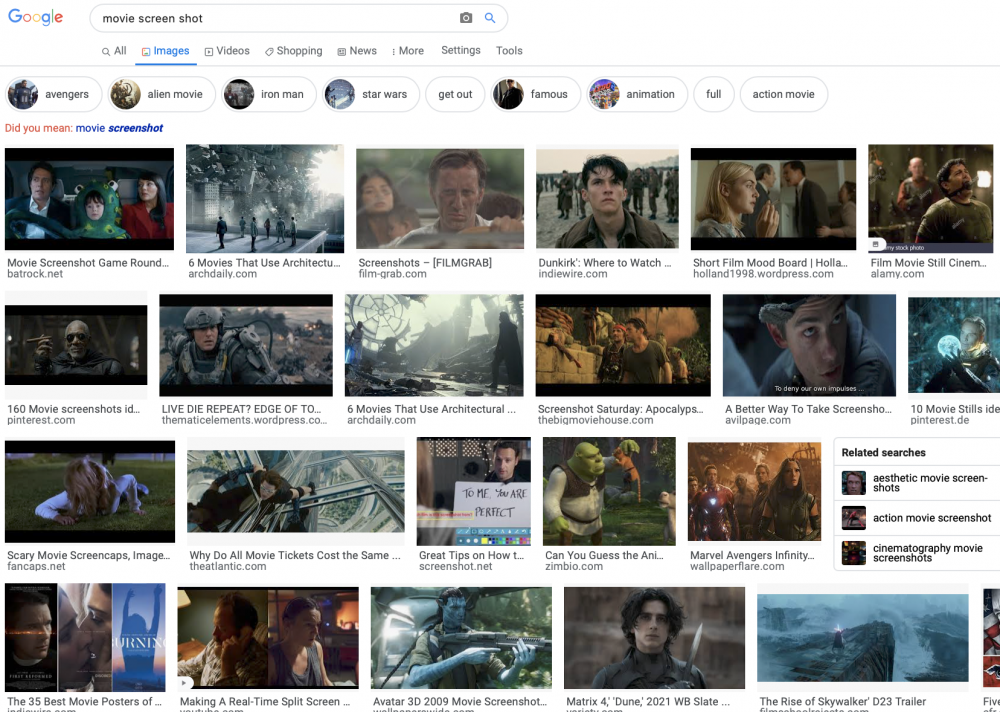
Task: Click the 'movie screenshot' spelling suggestion link
Action: pyautogui.click(x=119, y=128)
